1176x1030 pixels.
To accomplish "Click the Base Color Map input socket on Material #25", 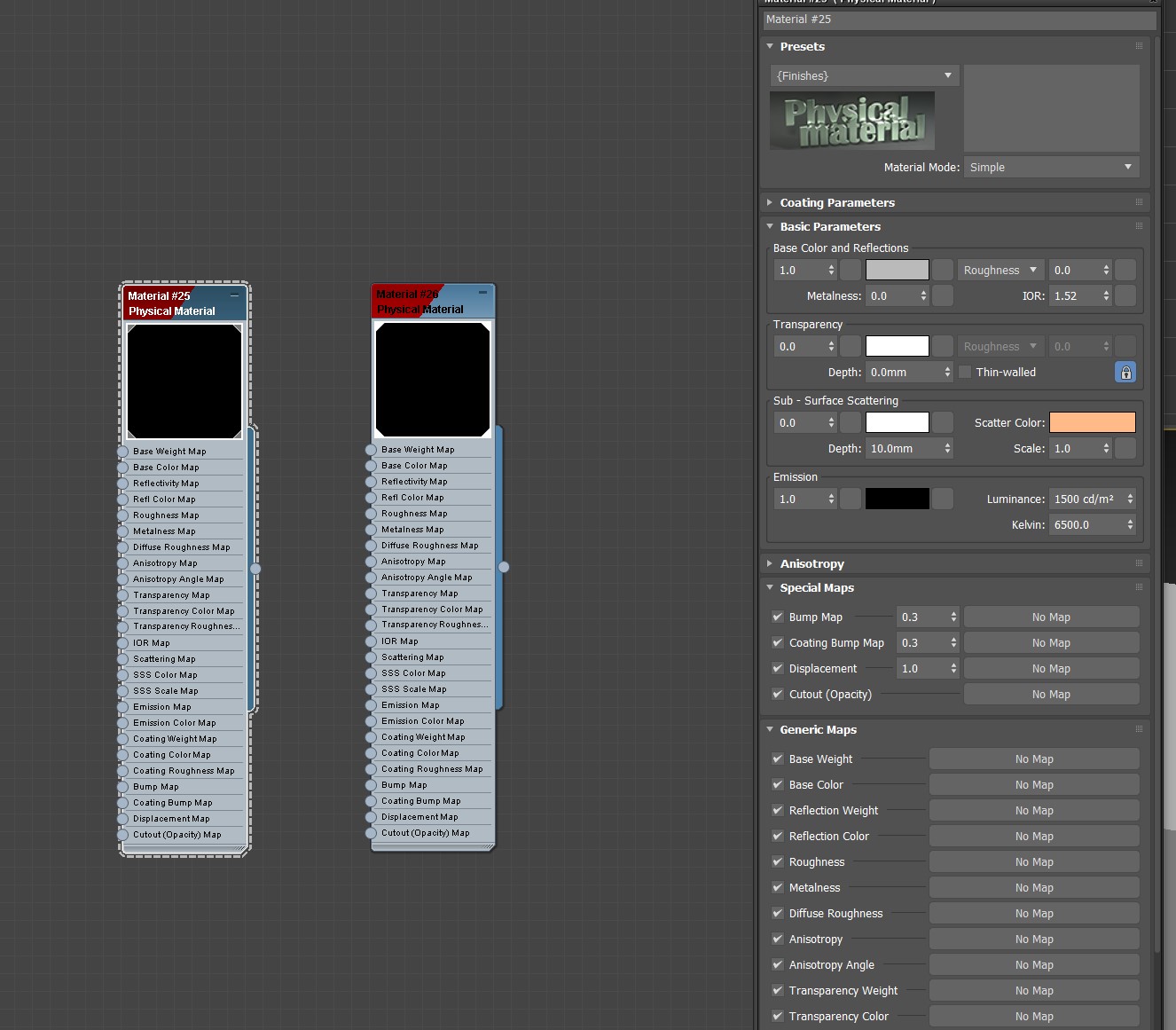I will [x=122, y=467].
